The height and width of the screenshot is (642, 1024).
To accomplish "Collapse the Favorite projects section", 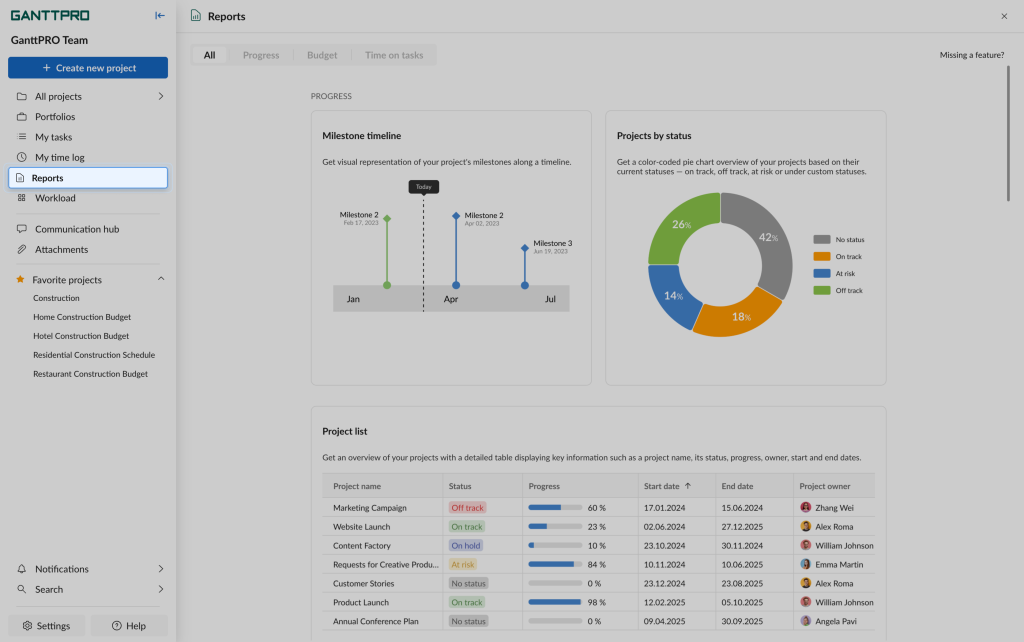I will [160, 279].
